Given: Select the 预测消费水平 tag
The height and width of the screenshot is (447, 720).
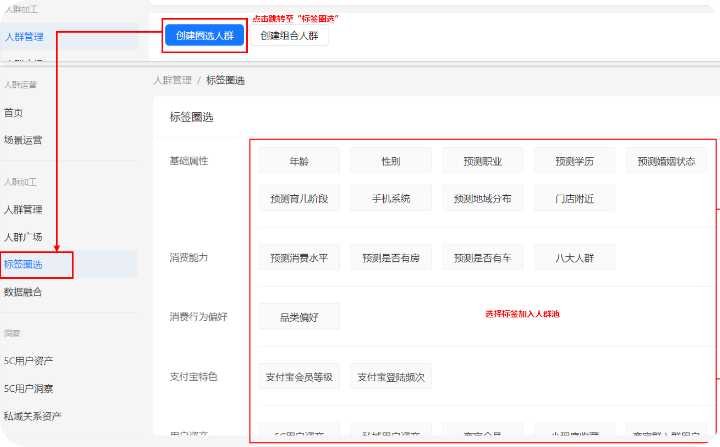Looking at the screenshot, I should [299, 257].
